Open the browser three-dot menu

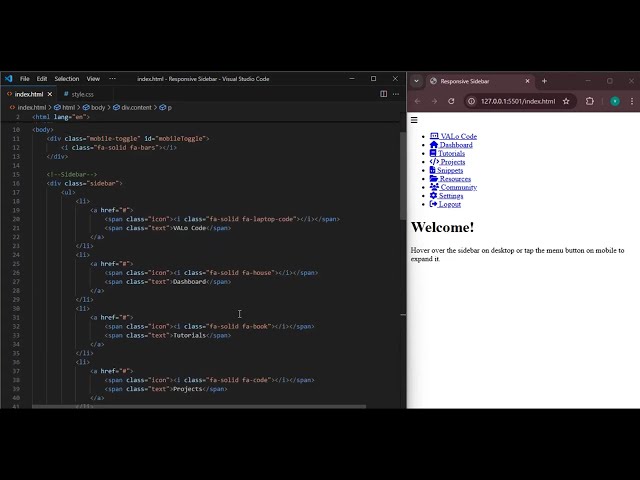632,101
